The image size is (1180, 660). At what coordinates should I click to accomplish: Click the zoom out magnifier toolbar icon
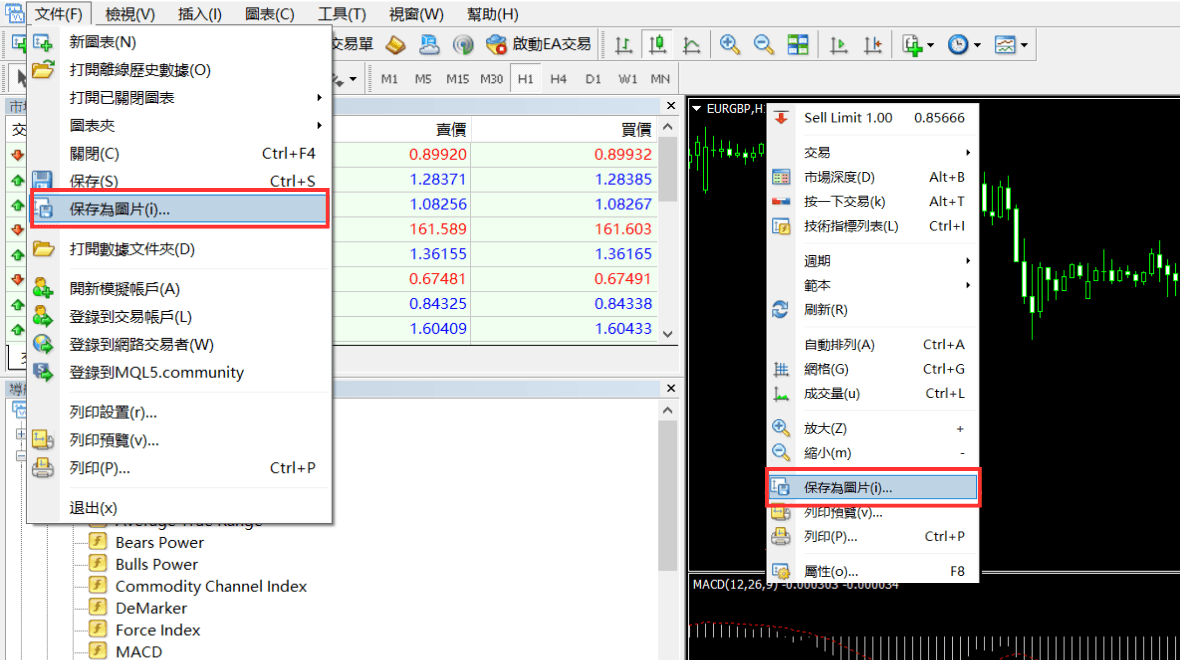pos(764,45)
